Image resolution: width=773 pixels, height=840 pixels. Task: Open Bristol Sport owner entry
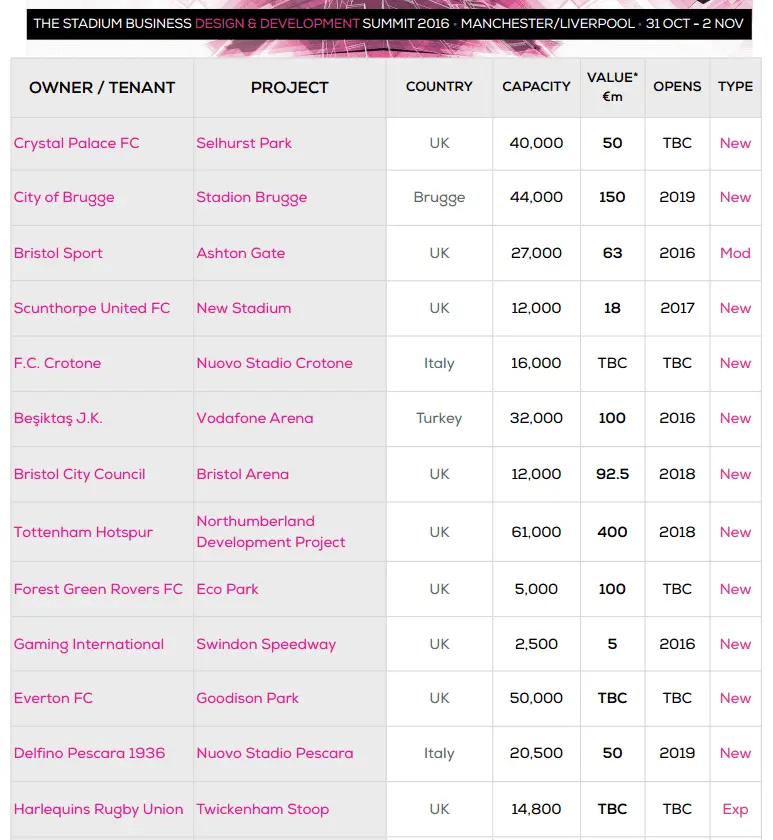pyautogui.click(x=58, y=253)
